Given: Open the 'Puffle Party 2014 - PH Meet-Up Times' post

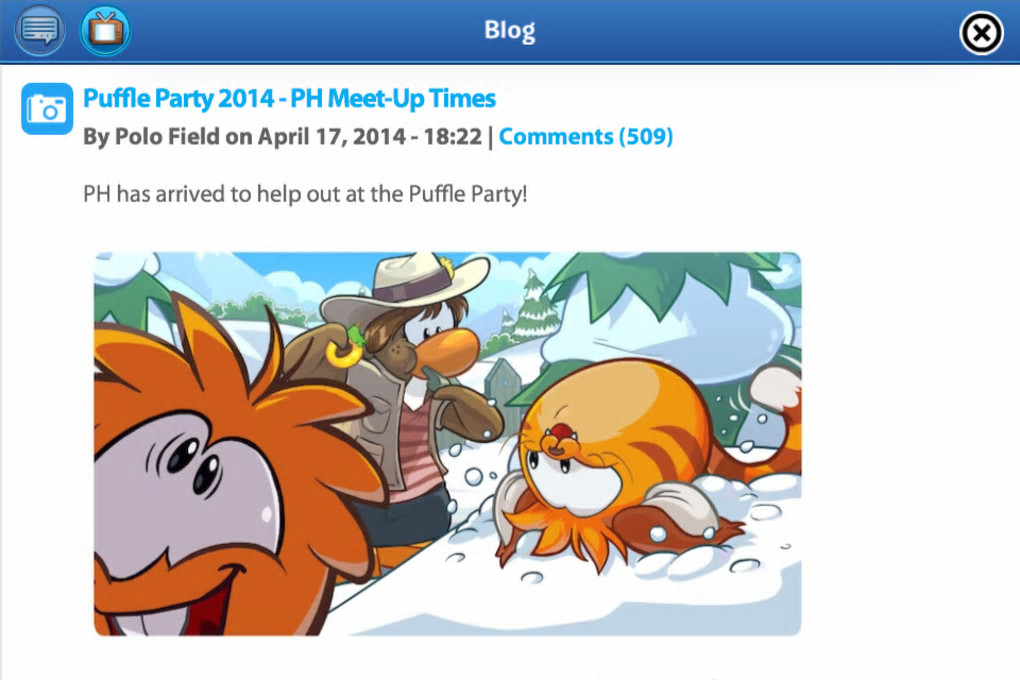Looking at the screenshot, I should pyautogui.click(x=289, y=99).
